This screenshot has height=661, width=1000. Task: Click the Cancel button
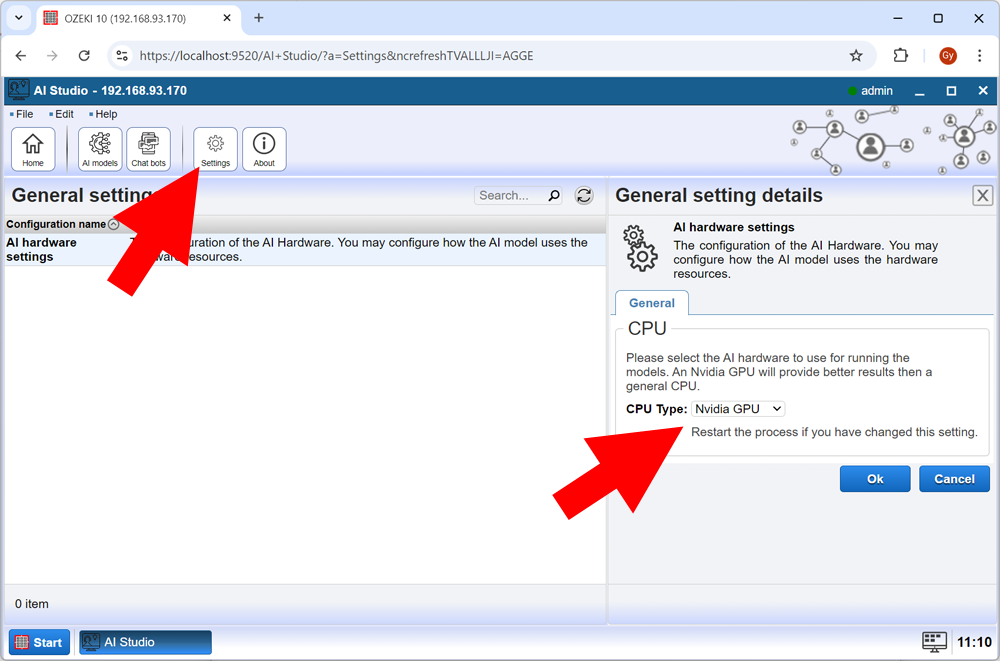(954, 479)
